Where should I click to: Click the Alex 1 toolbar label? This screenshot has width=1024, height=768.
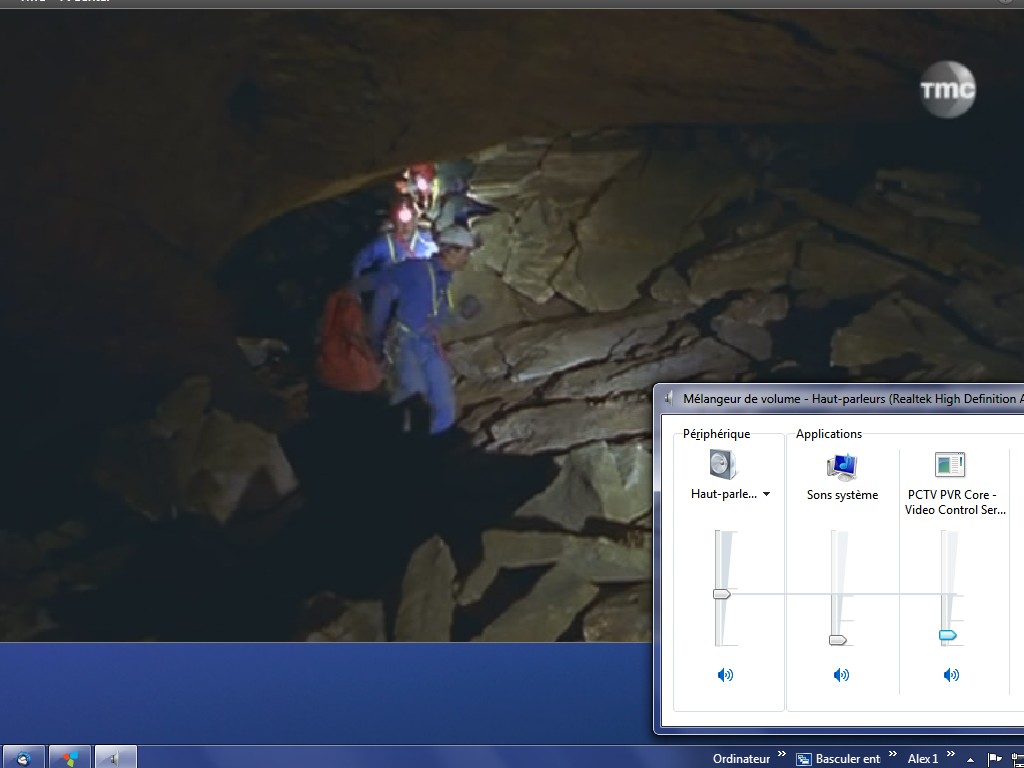click(x=922, y=759)
